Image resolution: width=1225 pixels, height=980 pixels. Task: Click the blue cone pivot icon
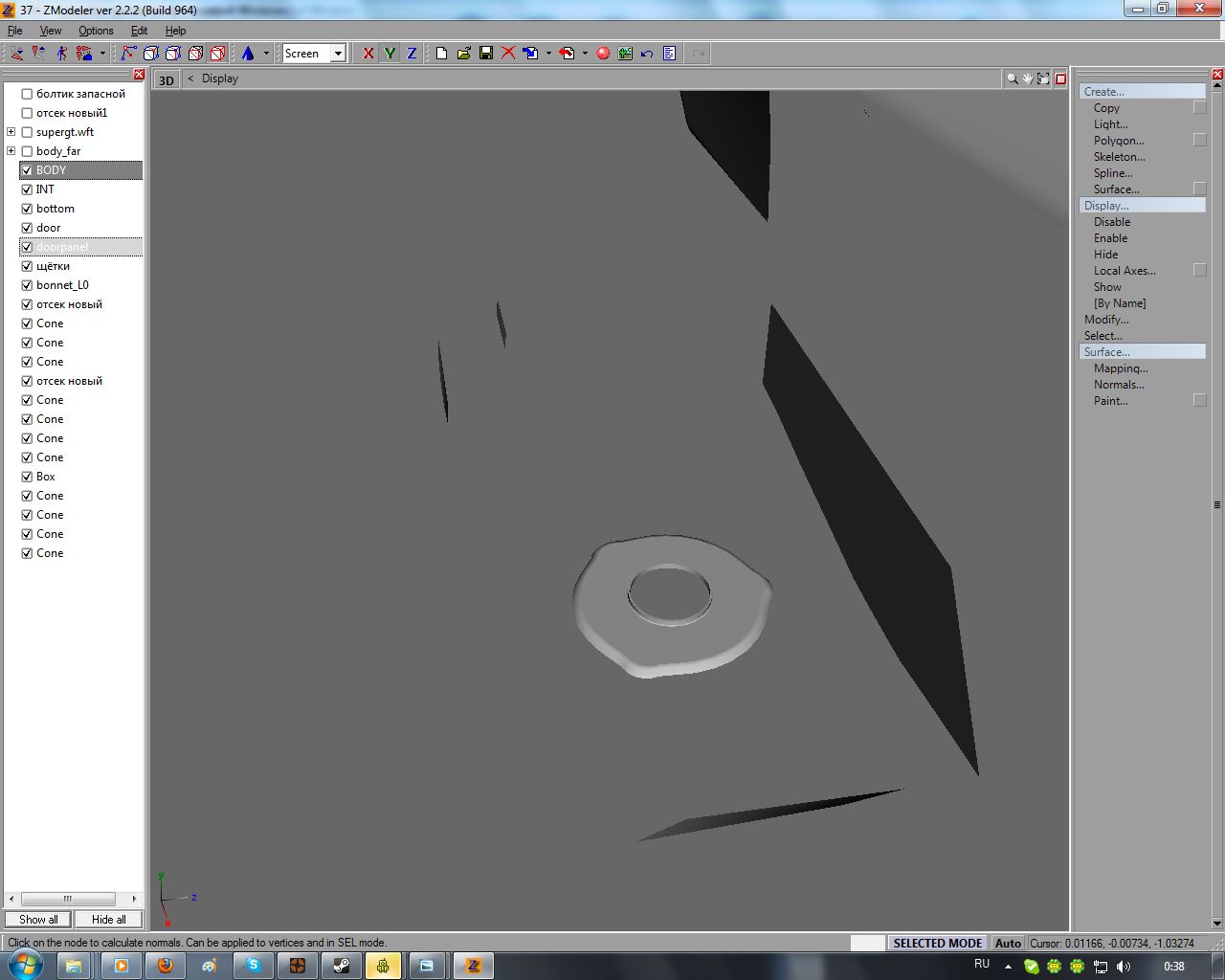click(x=248, y=54)
